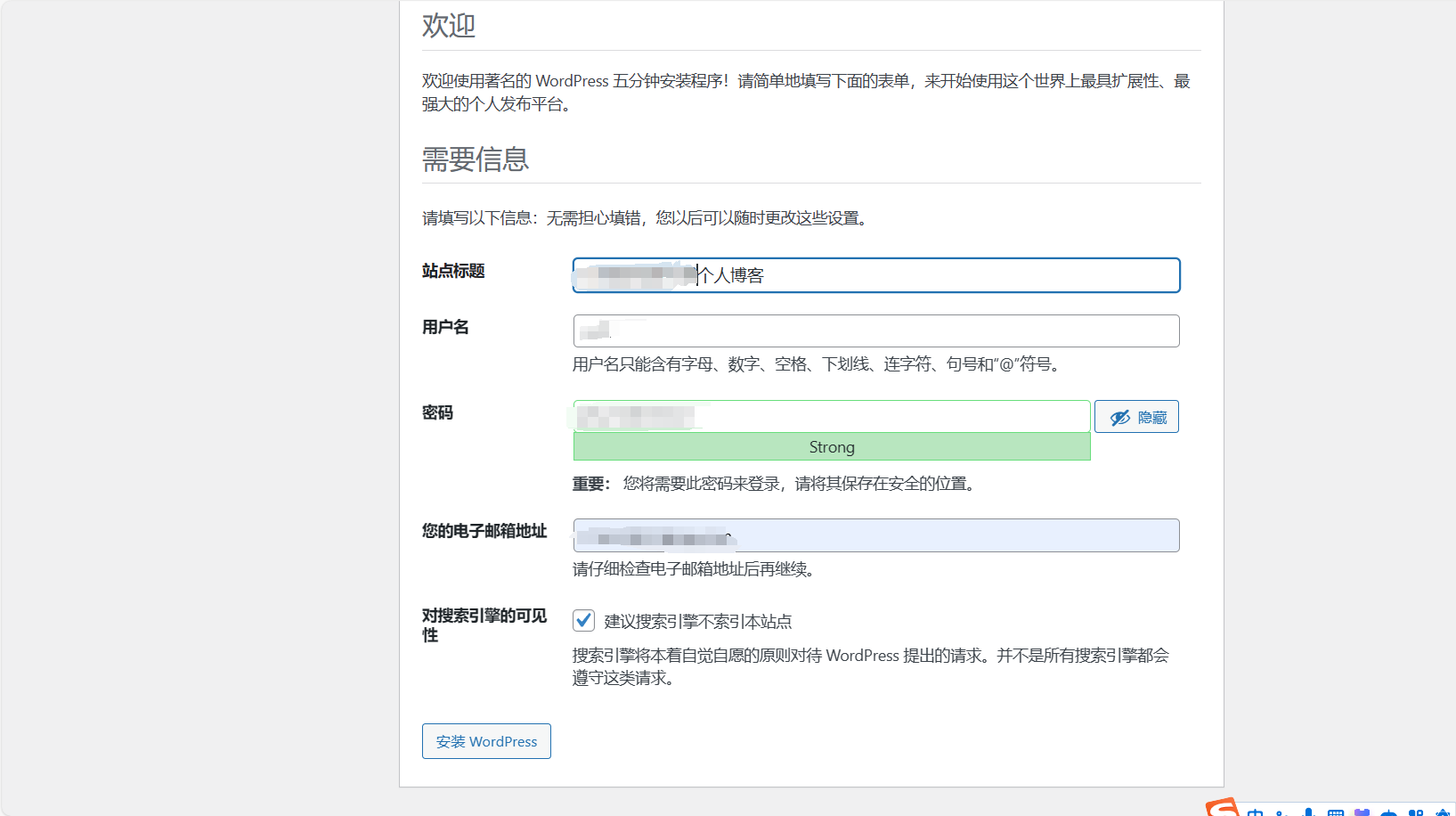
Task: Click the 隐藏 password visibility button
Action: pyautogui.click(x=1136, y=417)
